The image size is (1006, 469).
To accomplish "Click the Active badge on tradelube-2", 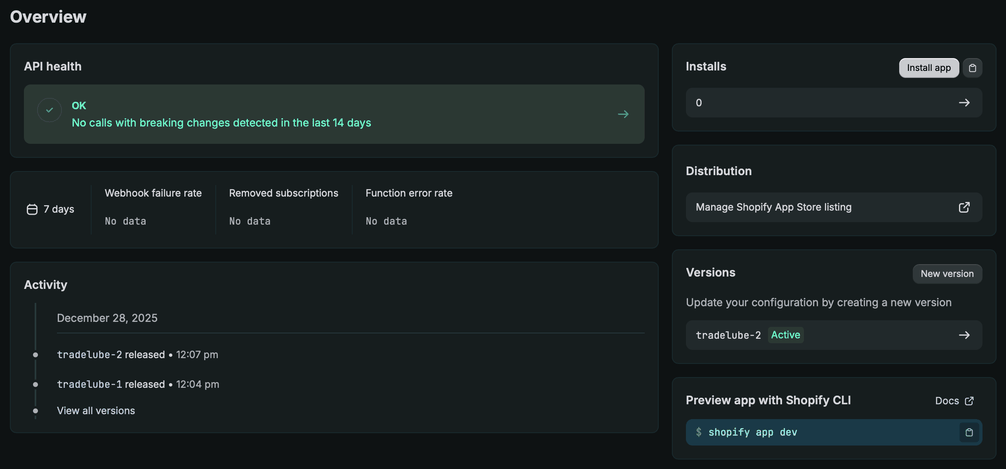I will 786,335.
